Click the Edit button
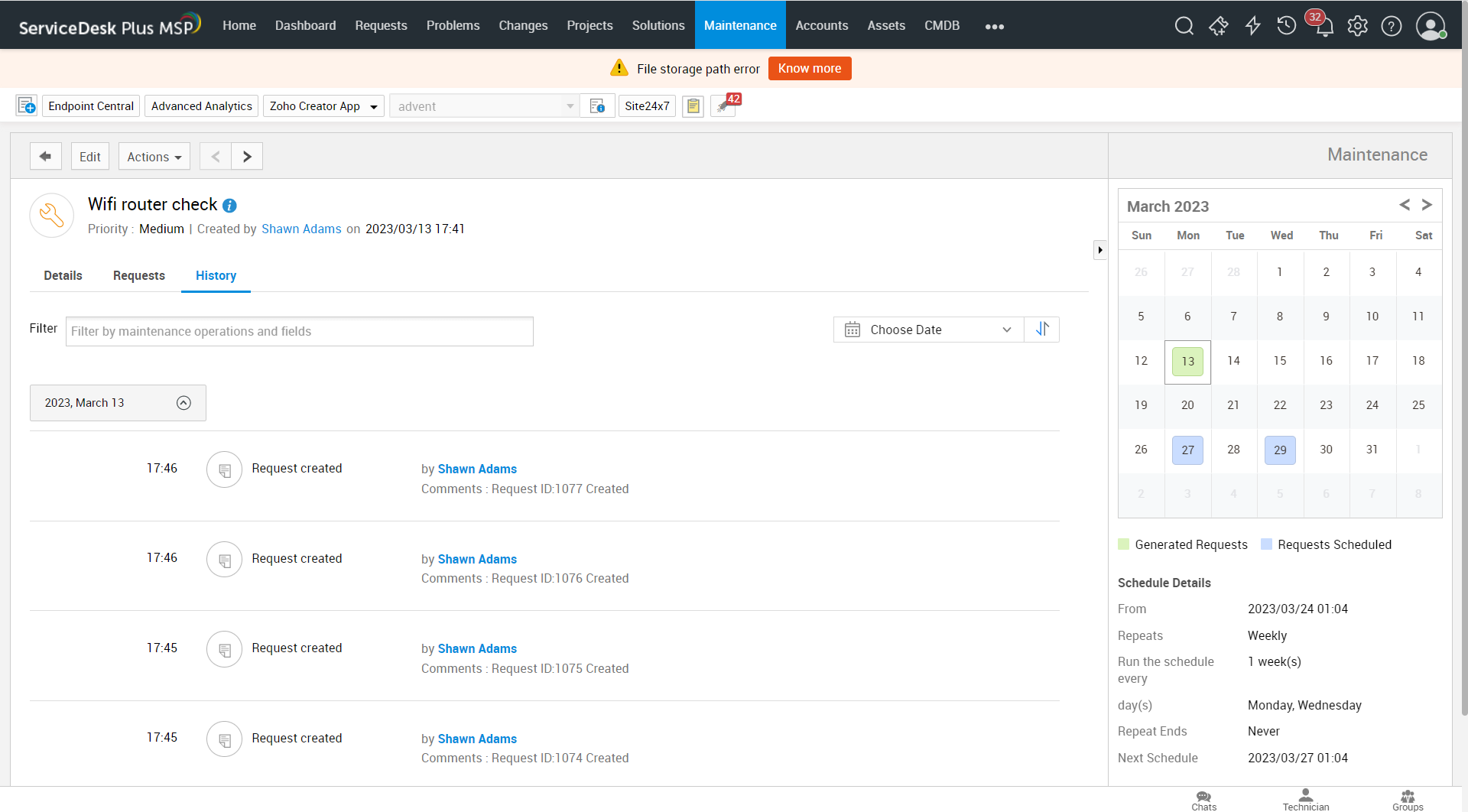Viewport: 1468px width, 812px height. (x=90, y=156)
